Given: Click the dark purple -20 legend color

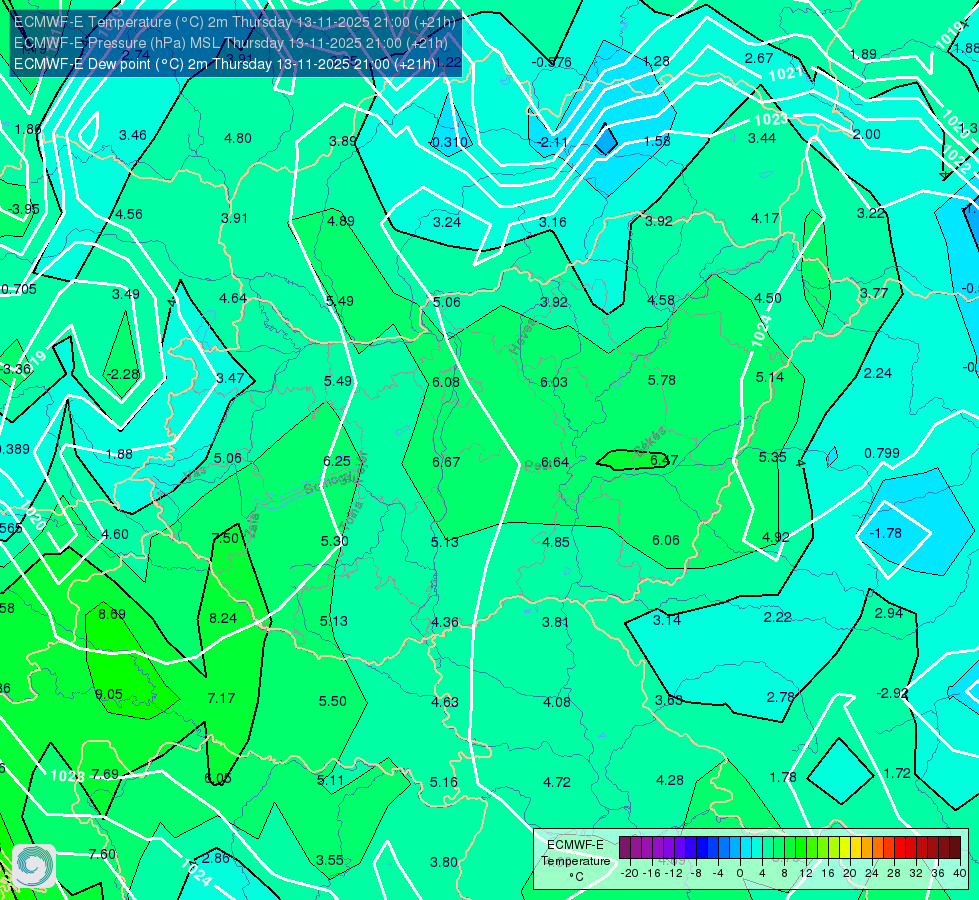Looking at the screenshot, I should click(624, 848).
